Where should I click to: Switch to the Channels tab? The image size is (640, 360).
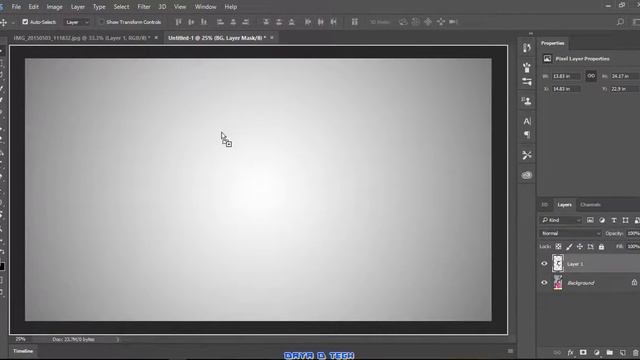point(590,205)
